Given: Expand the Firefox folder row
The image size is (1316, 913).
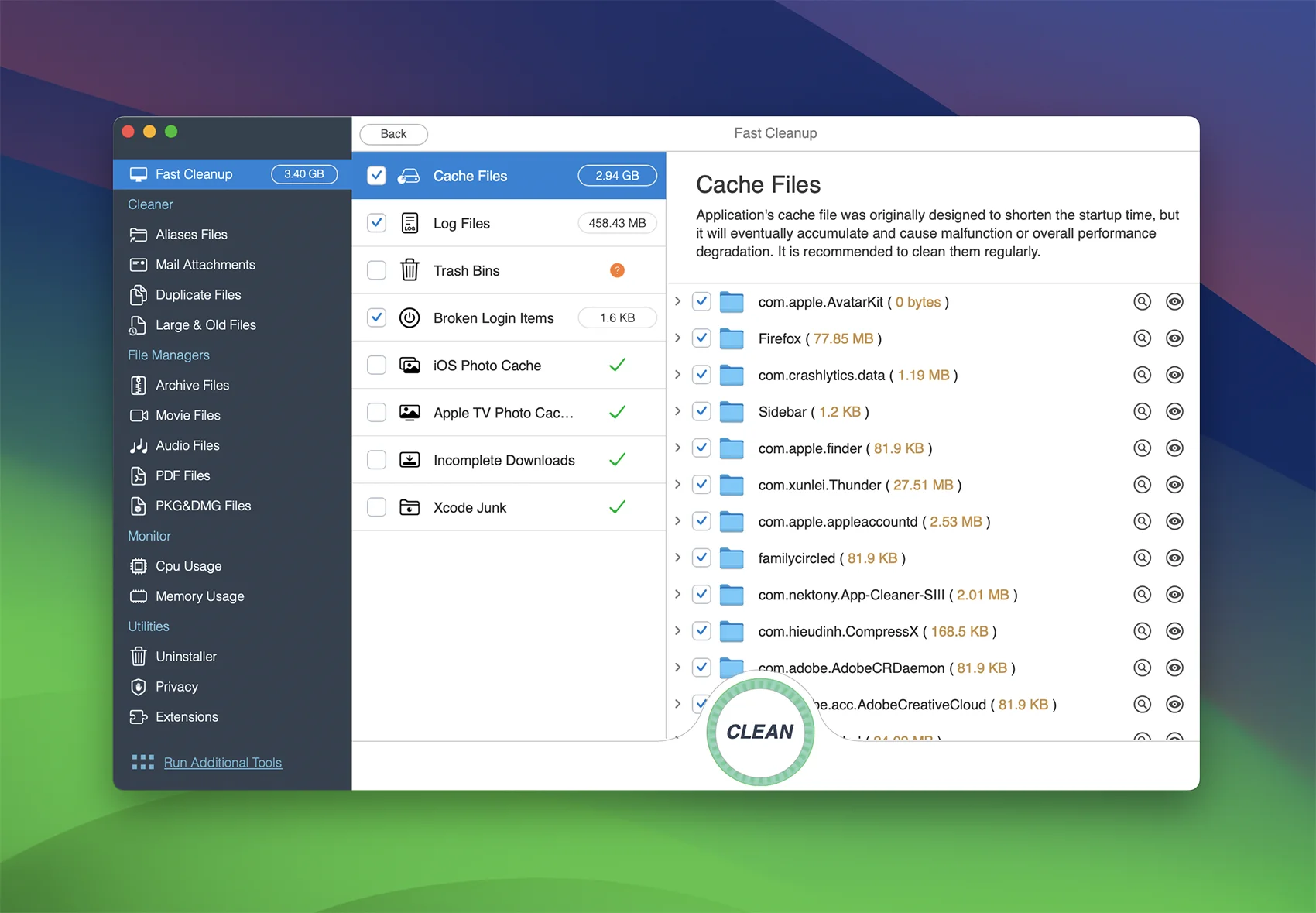Looking at the screenshot, I should 677,338.
